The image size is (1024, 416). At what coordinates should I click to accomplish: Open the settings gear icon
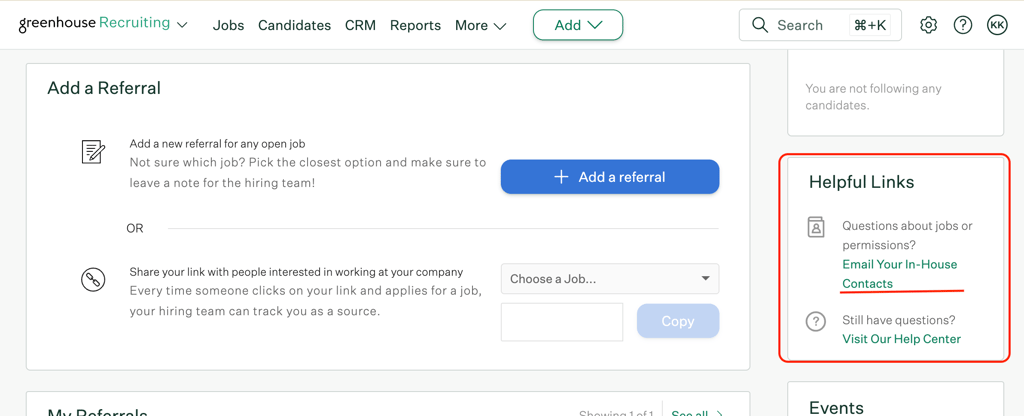click(x=928, y=25)
